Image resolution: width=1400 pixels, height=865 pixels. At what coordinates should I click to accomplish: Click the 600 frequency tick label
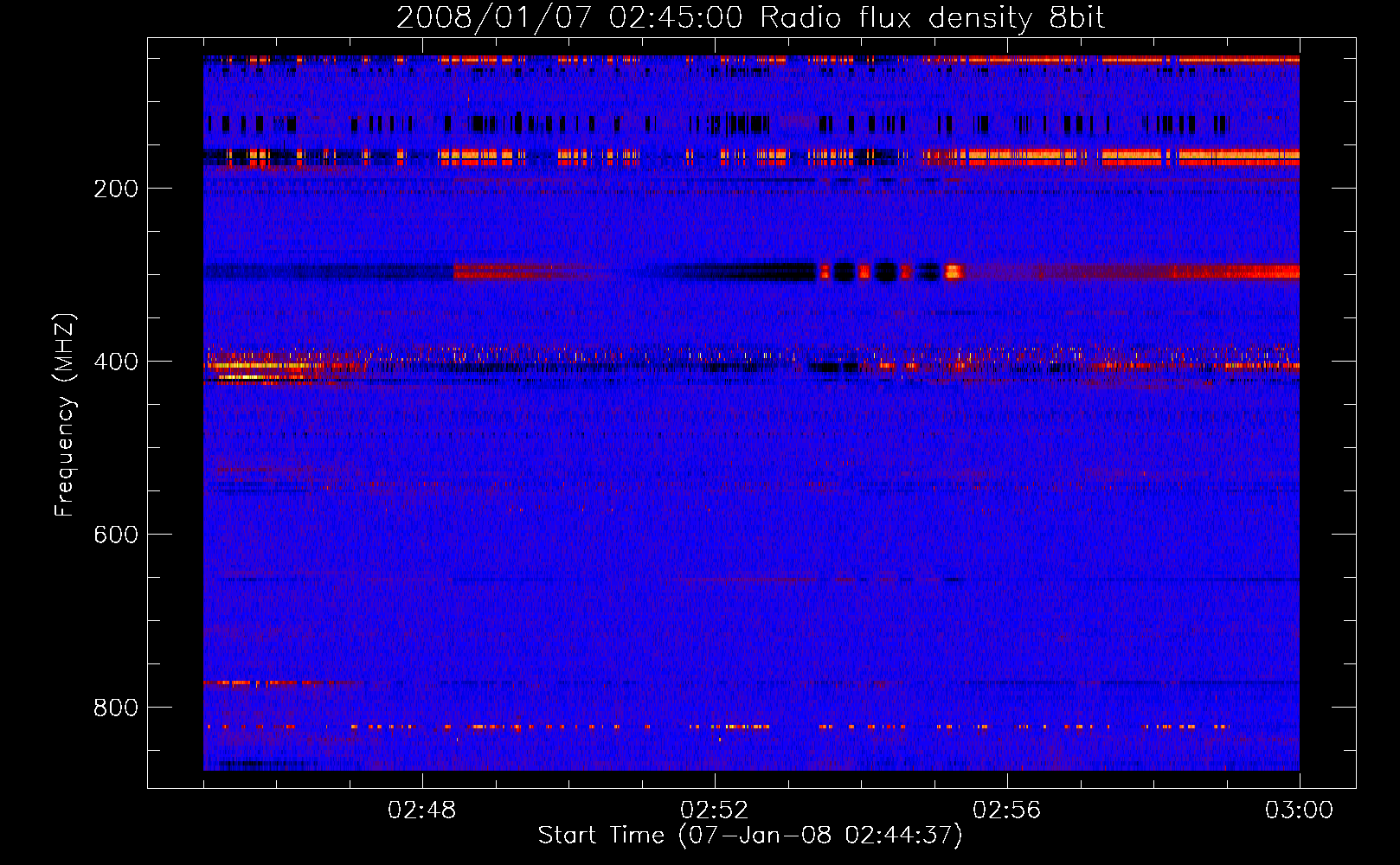(x=116, y=535)
